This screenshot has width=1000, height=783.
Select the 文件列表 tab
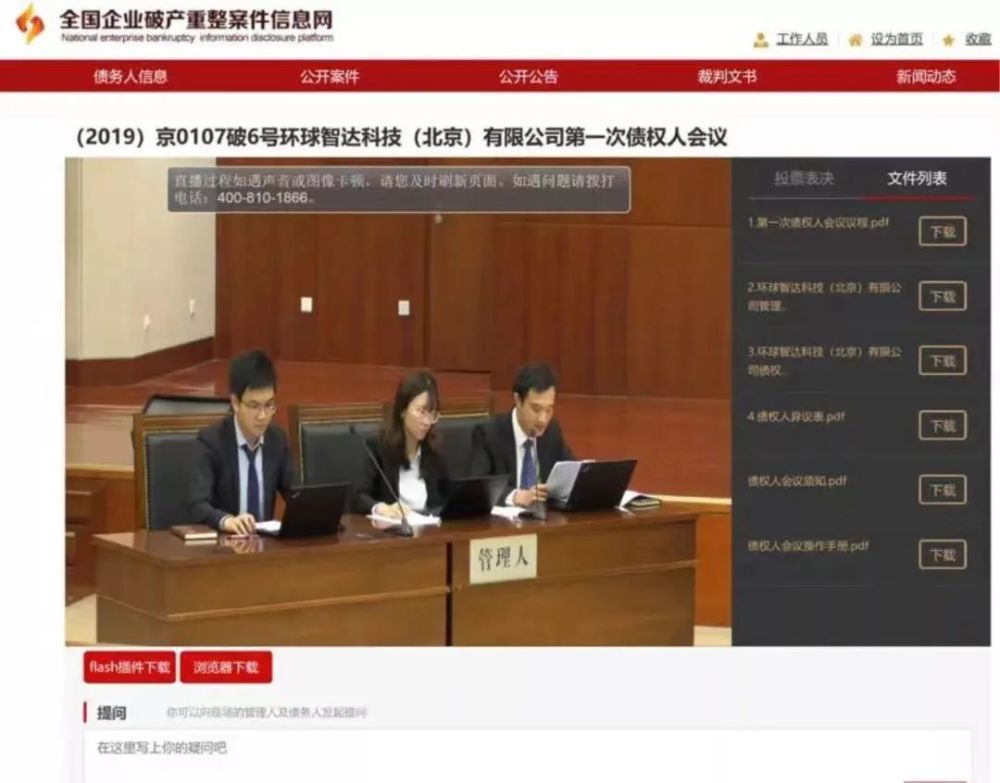917,179
